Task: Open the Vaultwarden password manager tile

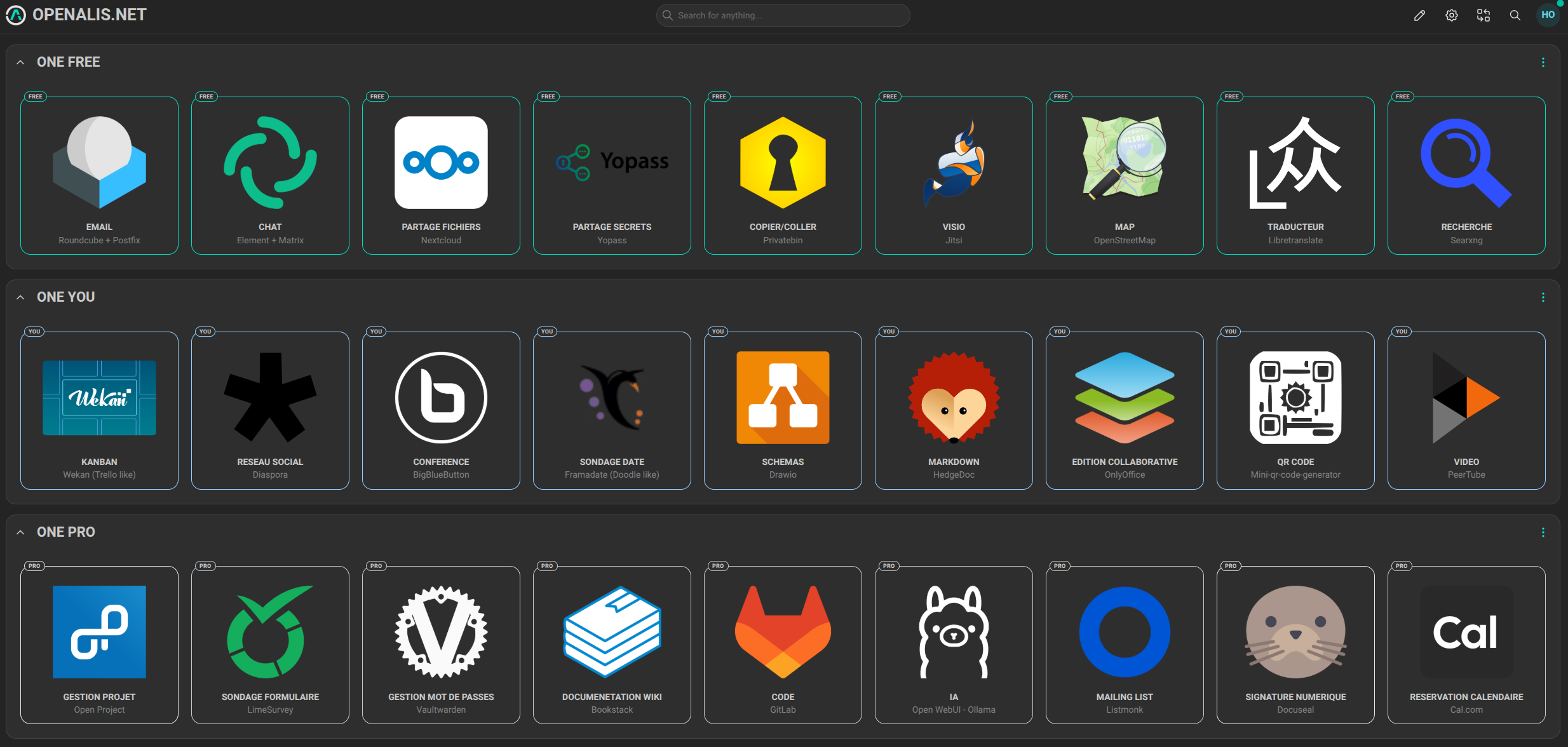Action: tap(441, 645)
